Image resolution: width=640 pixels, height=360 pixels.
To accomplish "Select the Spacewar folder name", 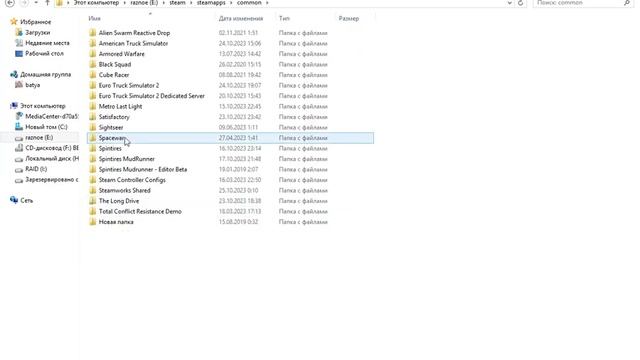I will coord(111,138).
